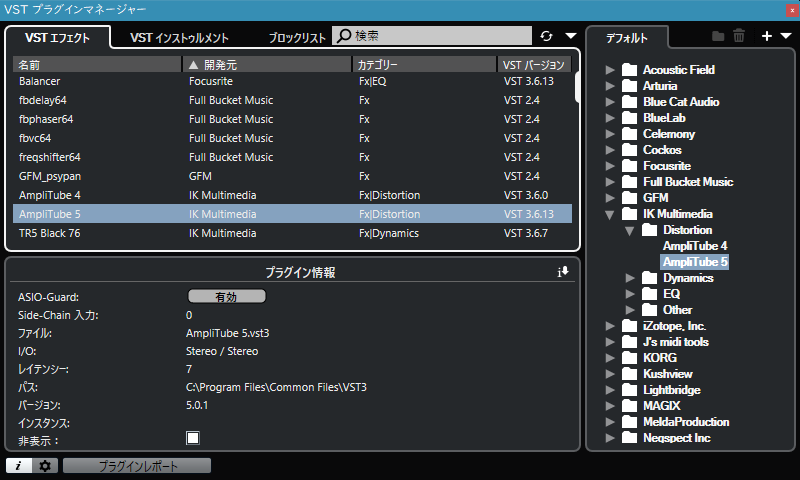
Task: Check the 非表示 checkbox
Action: [x=193, y=438]
